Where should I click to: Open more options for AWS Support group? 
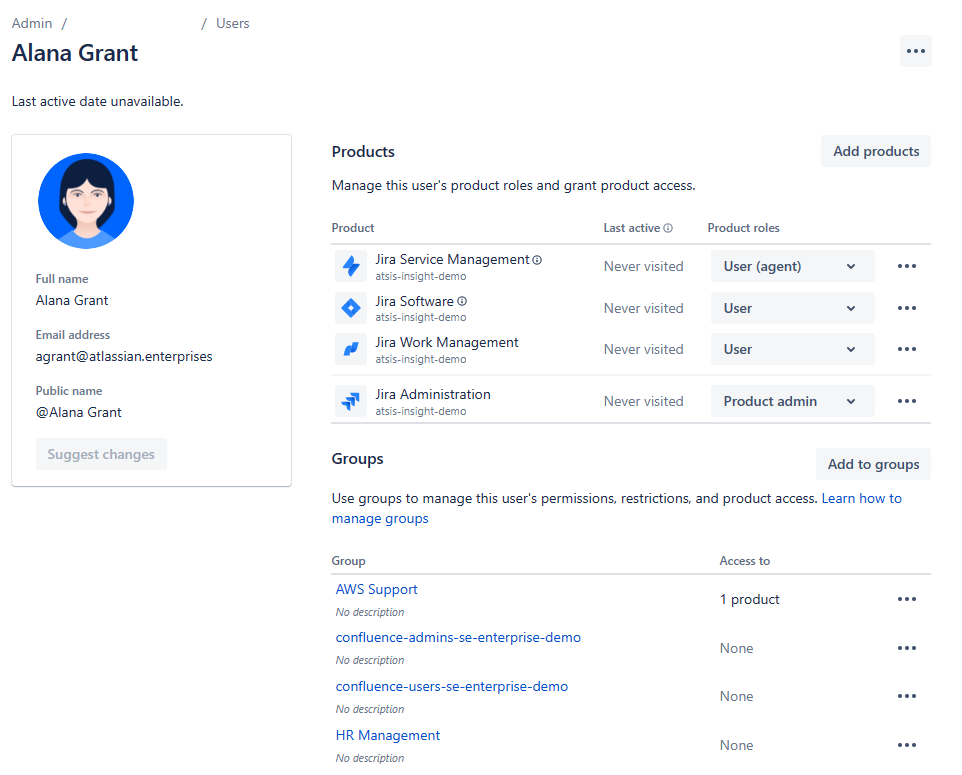907,599
